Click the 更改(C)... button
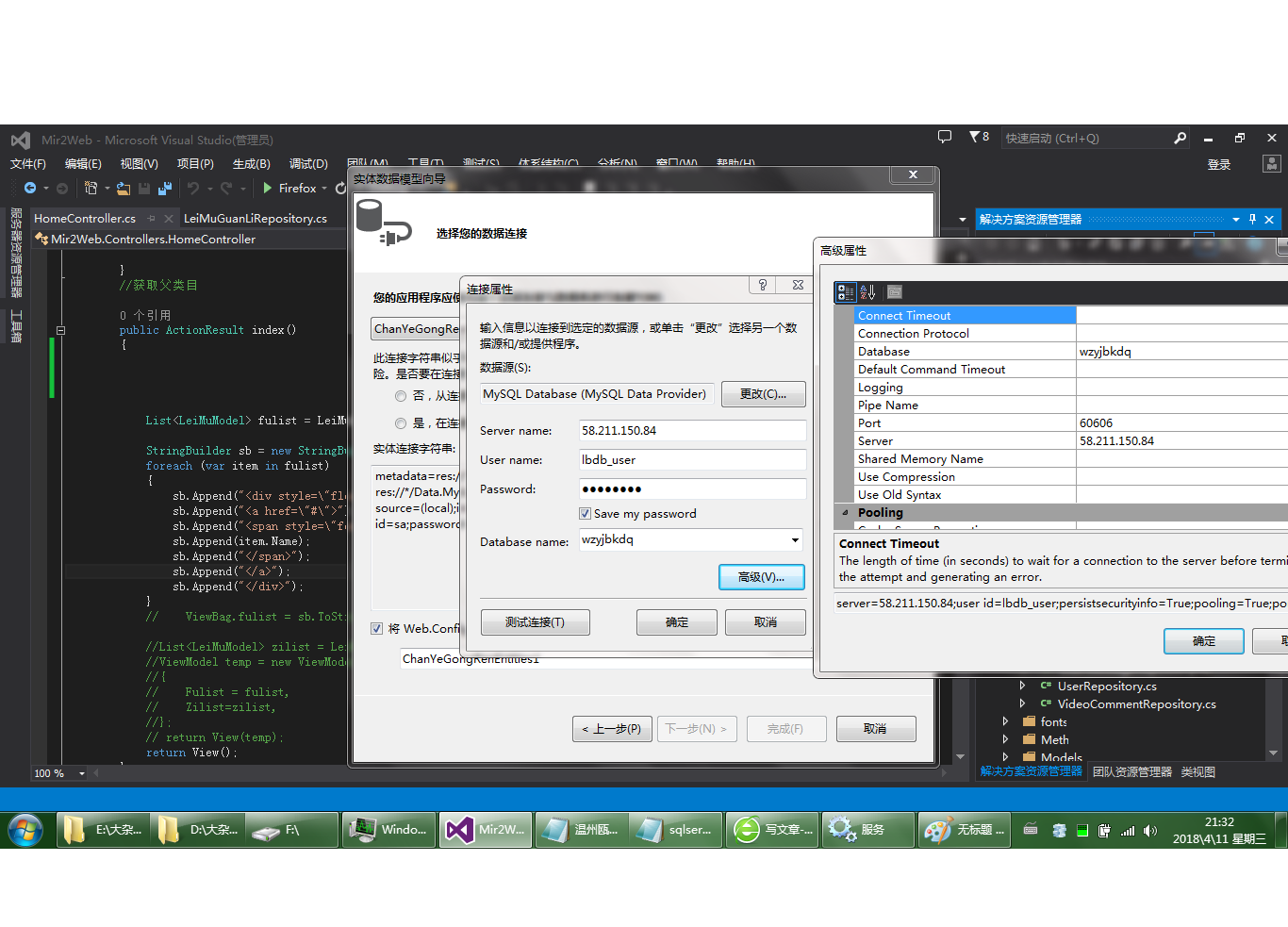Screen dimensions: 1288x927 coord(763,394)
